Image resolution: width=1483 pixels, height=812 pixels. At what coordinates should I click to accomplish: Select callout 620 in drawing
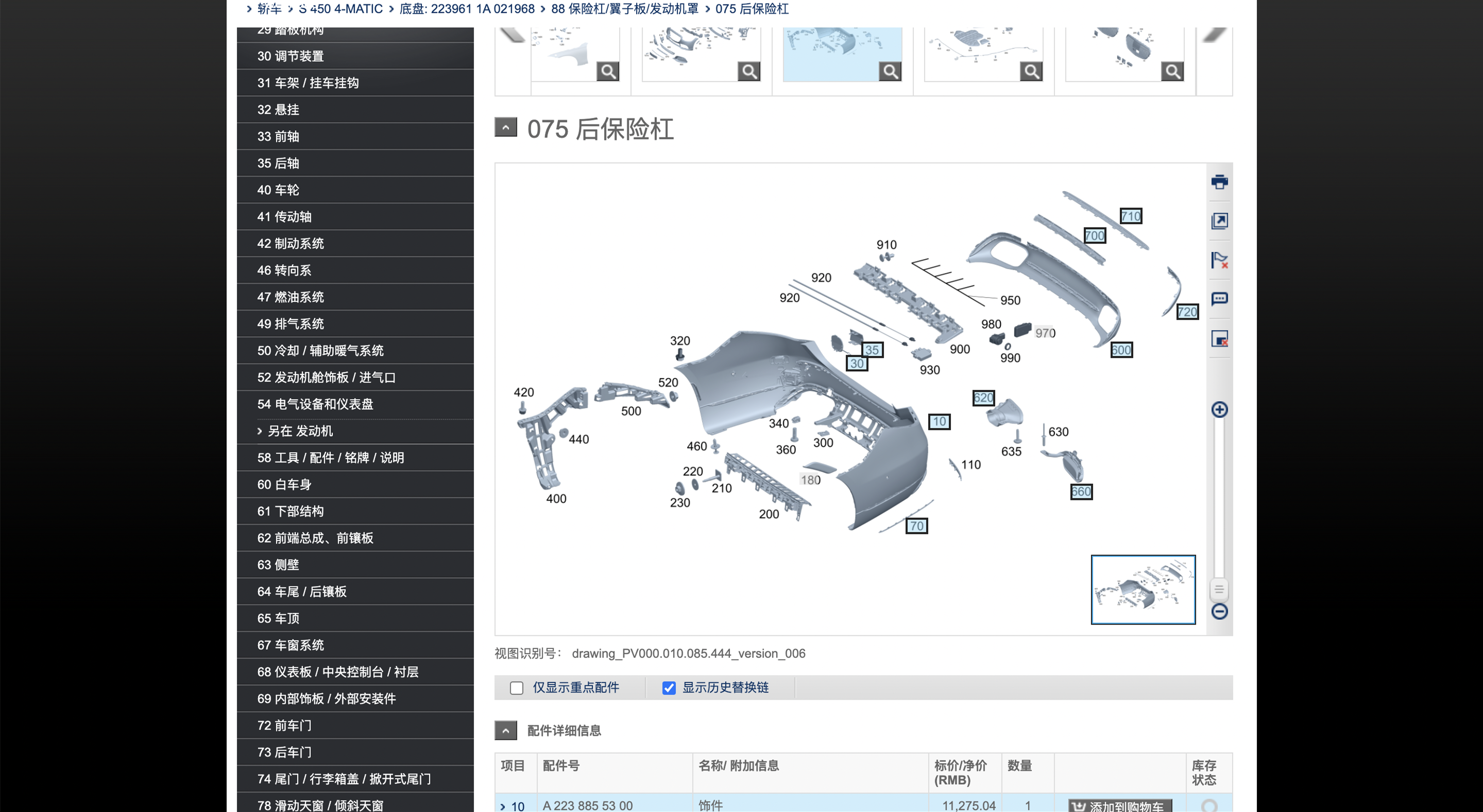[x=983, y=398]
